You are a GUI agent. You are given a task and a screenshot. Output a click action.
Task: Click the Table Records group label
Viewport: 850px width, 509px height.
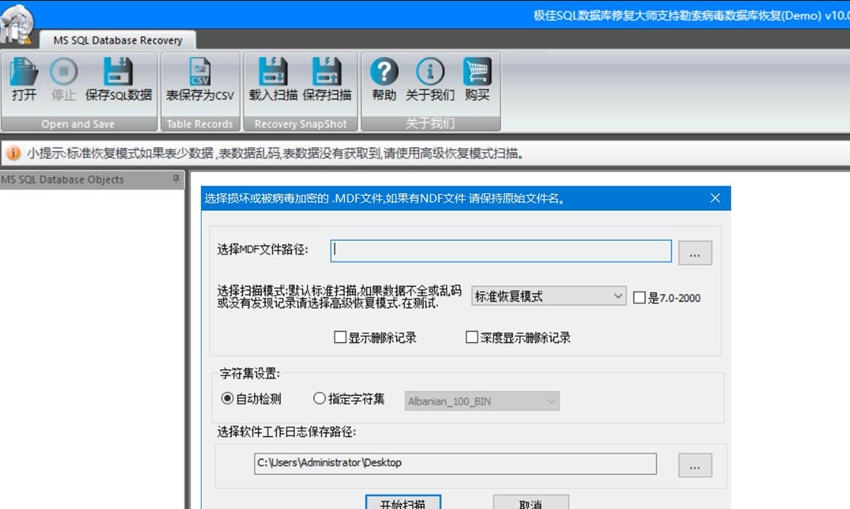coord(199,124)
